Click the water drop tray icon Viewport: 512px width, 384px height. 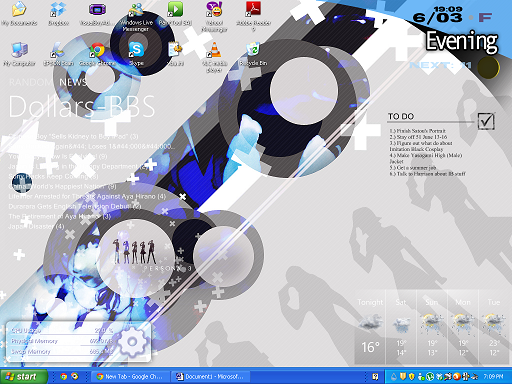[394, 377]
